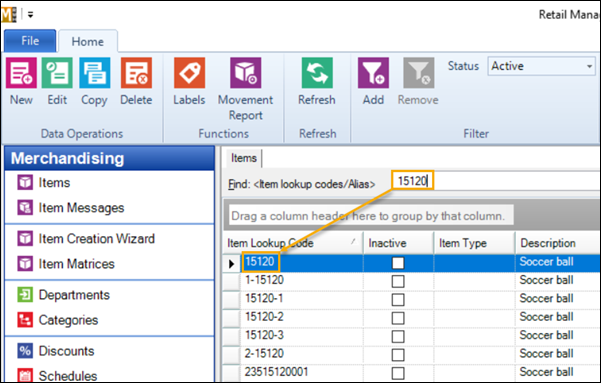Click the Items cube icon in the sidebar
601x383 pixels.
click(25, 182)
